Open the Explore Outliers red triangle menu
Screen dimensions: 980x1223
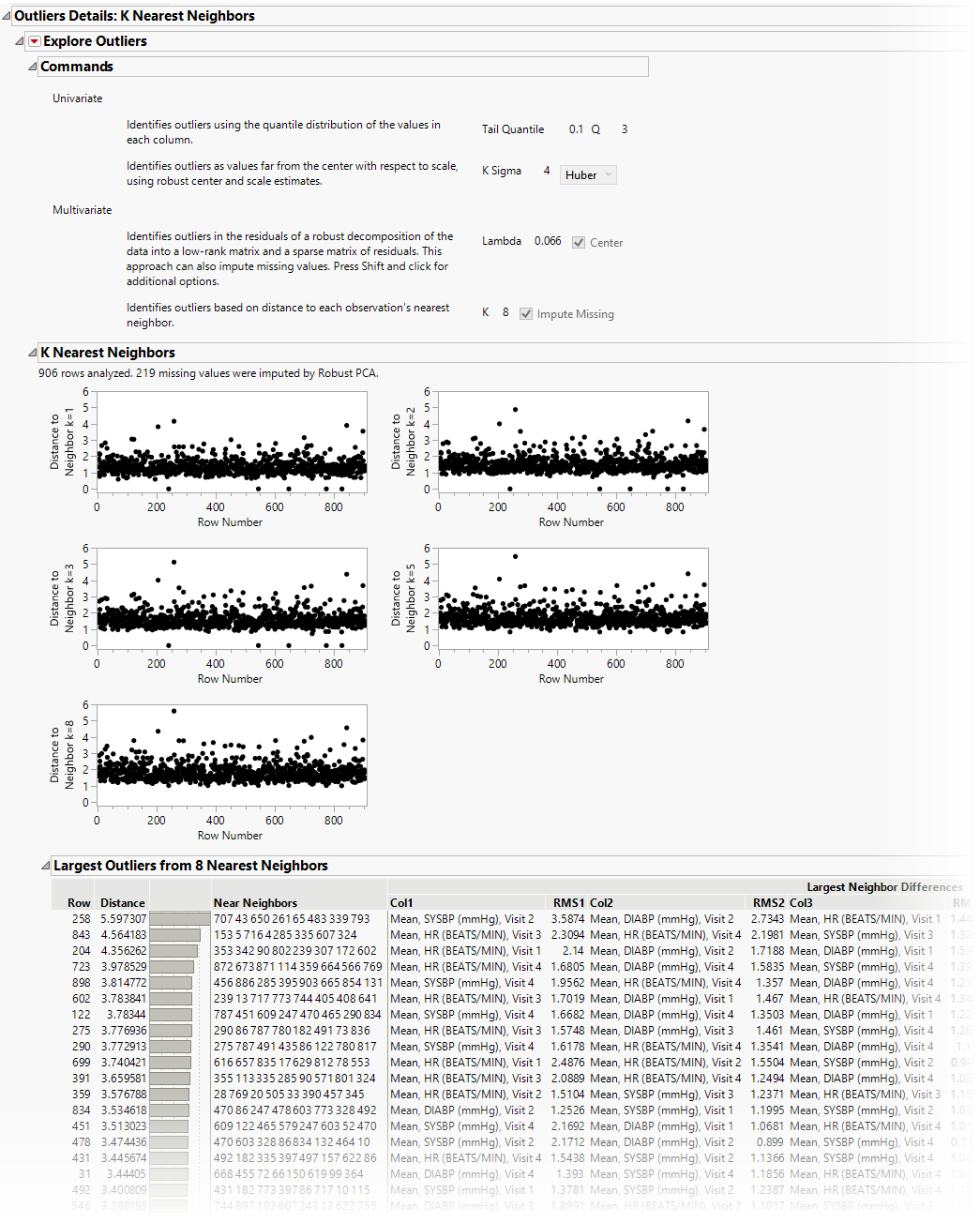[35, 41]
